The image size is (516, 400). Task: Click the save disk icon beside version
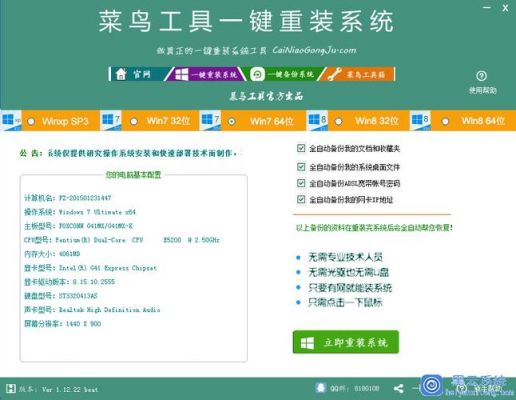[x=11, y=388]
